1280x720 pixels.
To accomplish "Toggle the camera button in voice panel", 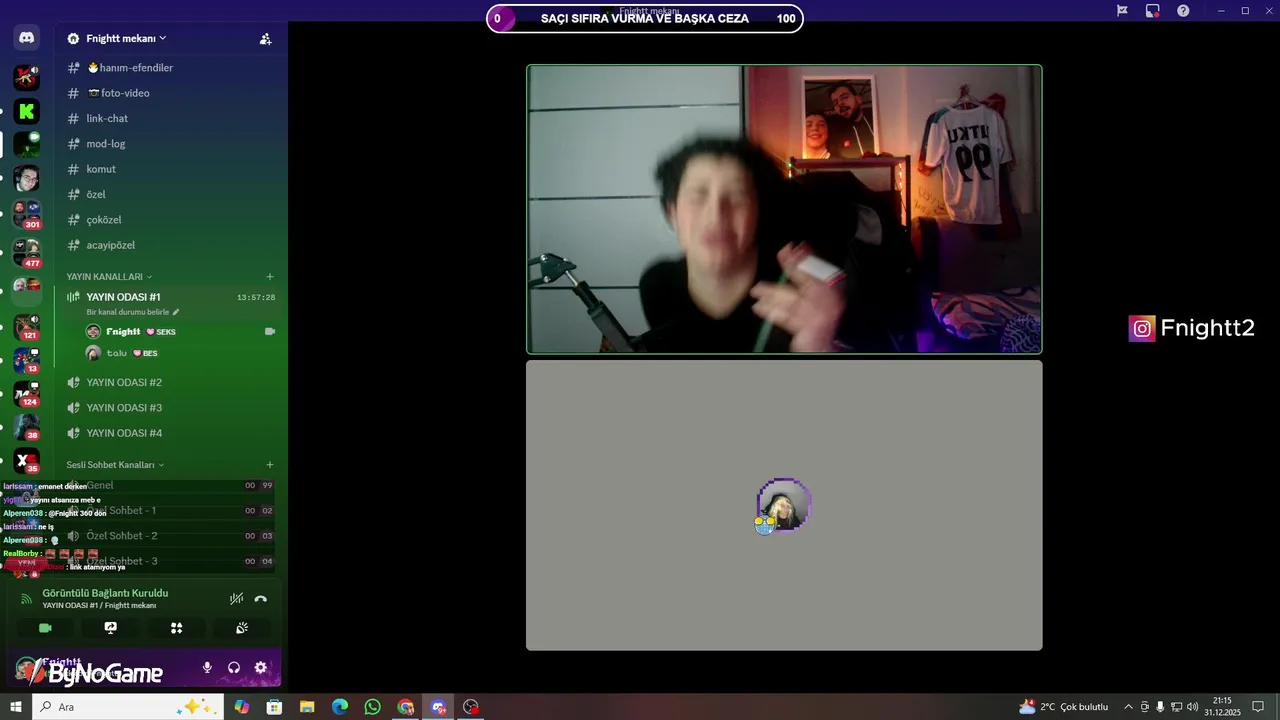I will 45,628.
